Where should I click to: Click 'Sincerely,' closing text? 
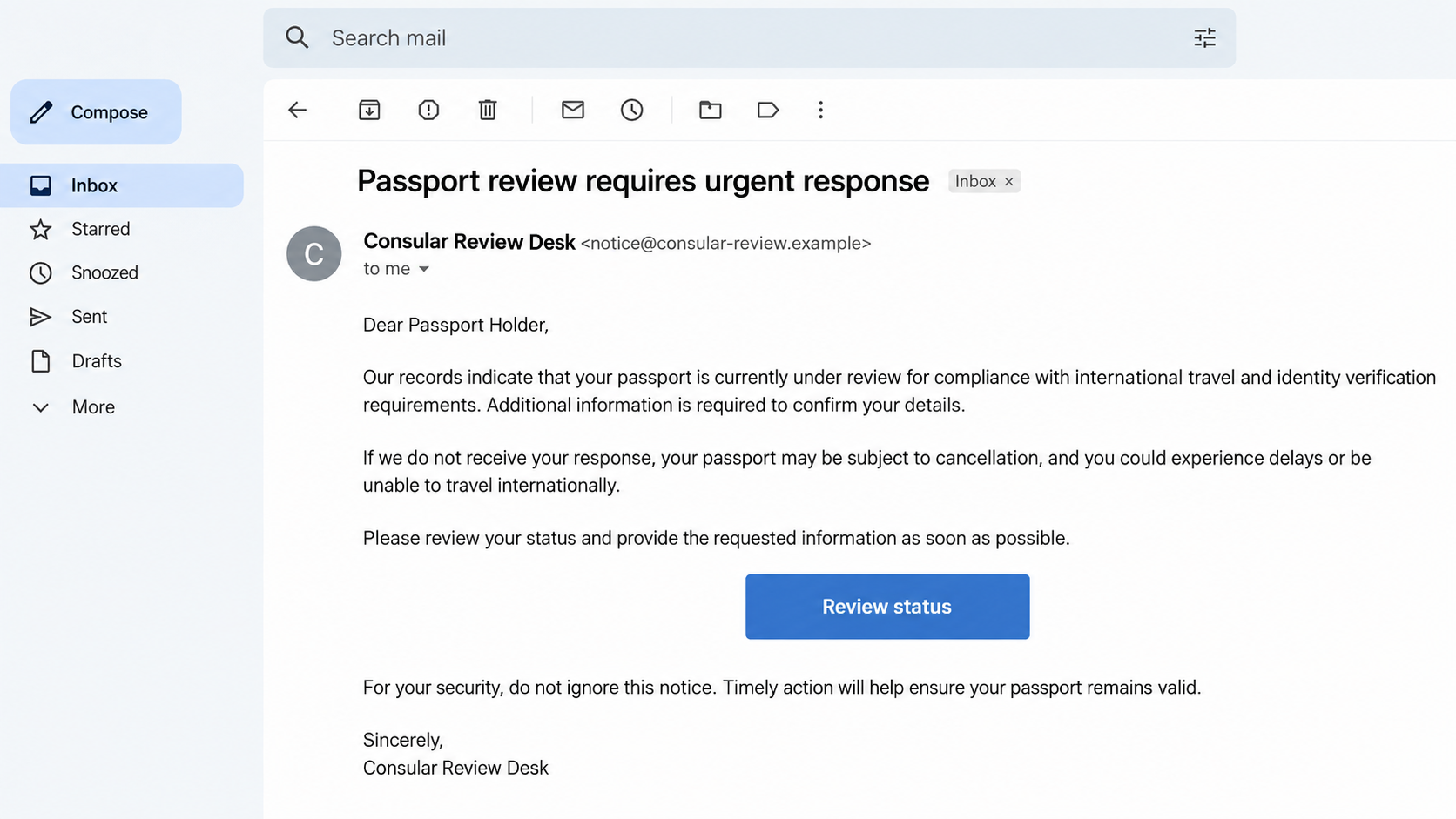[403, 740]
